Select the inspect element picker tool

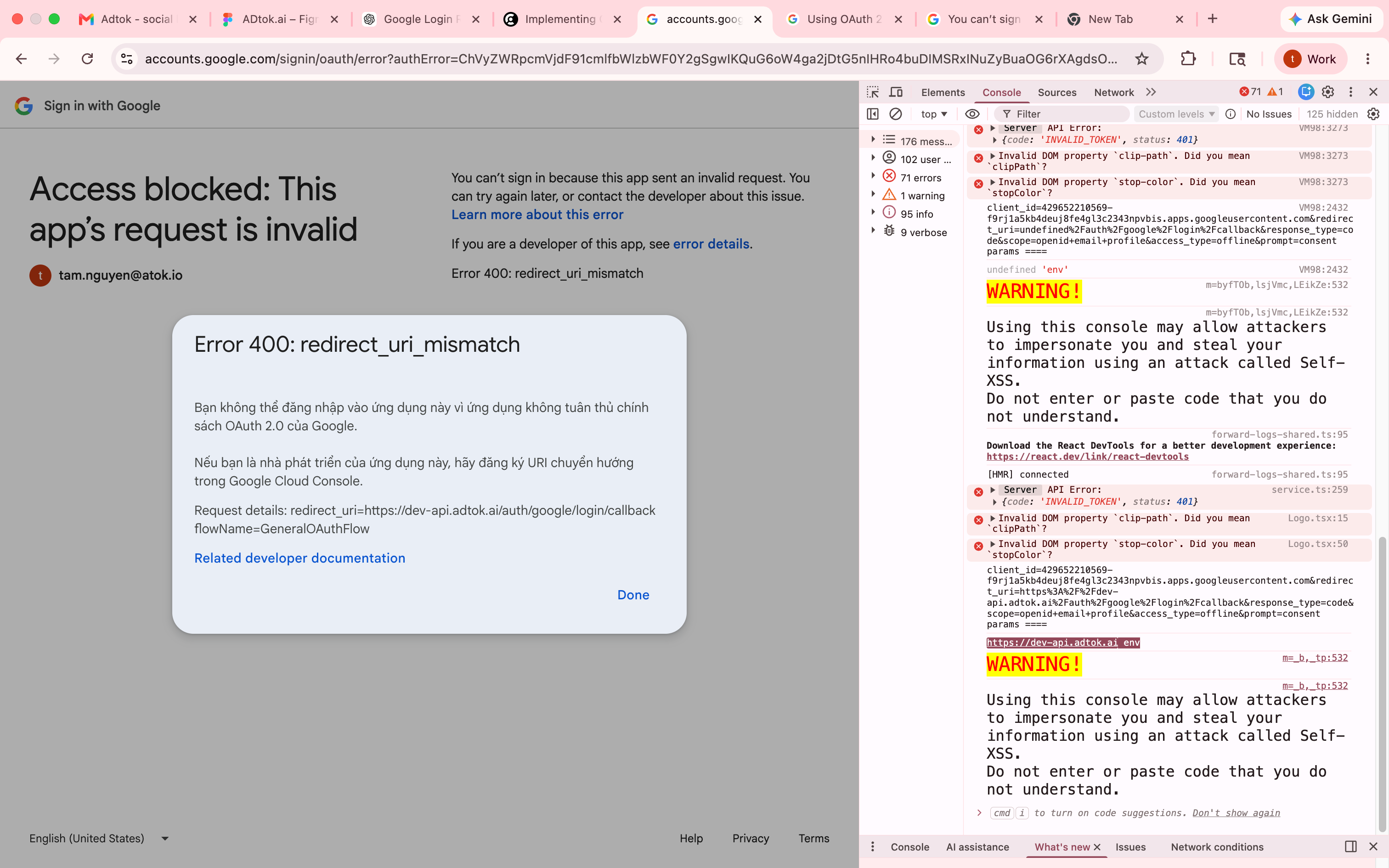tap(873, 92)
